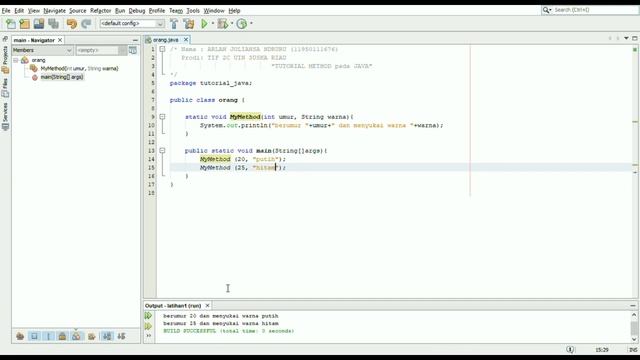Click the Clean and Build icon

189,24
